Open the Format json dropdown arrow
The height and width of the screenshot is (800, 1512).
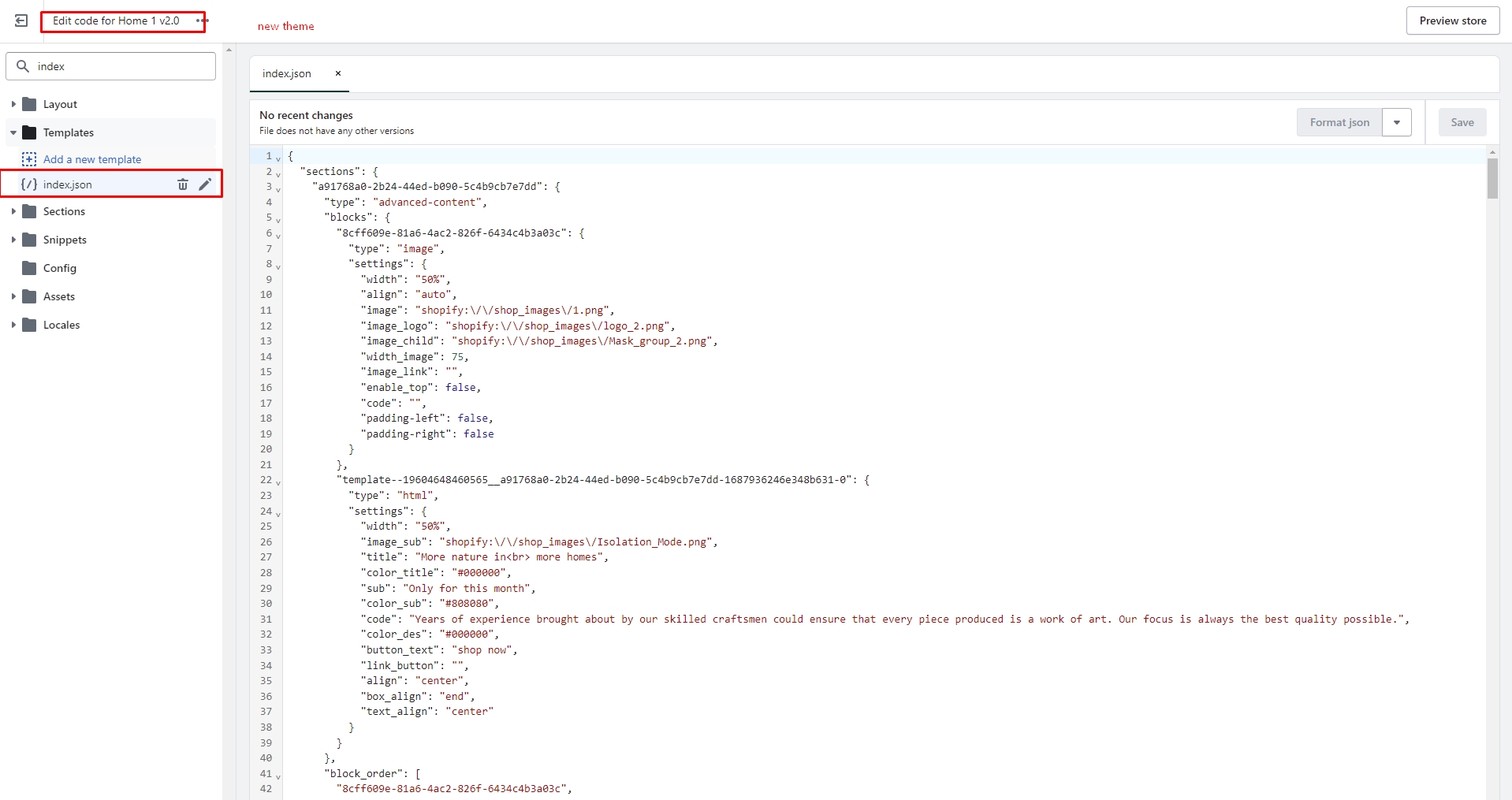pos(1396,122)
